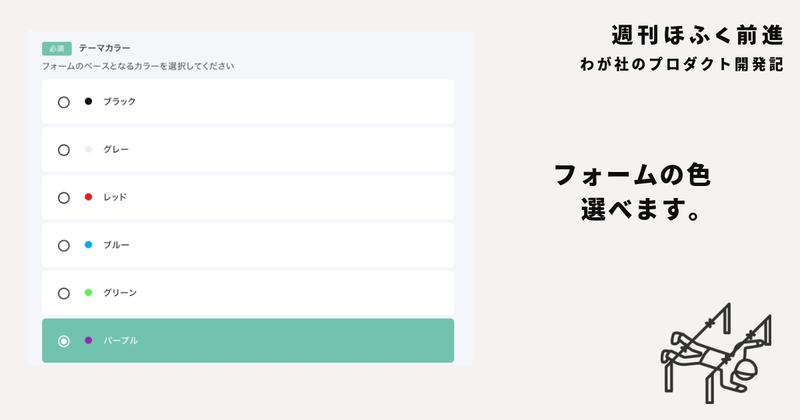
Task: Click the blue color dot
Action: coord(88,244)
